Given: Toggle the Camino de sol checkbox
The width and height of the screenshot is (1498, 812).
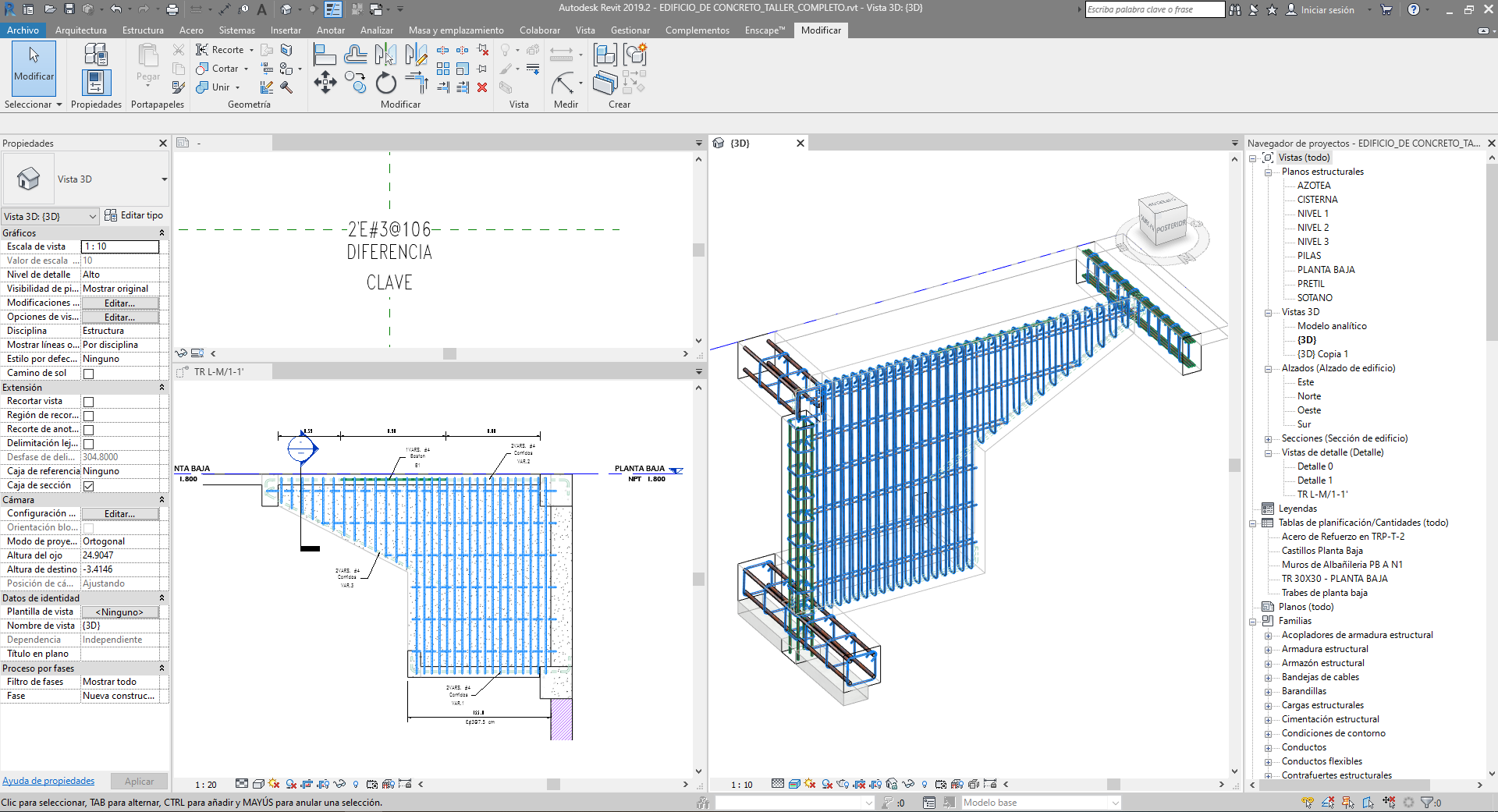Looking at the screenshot, I should point(88,374).
